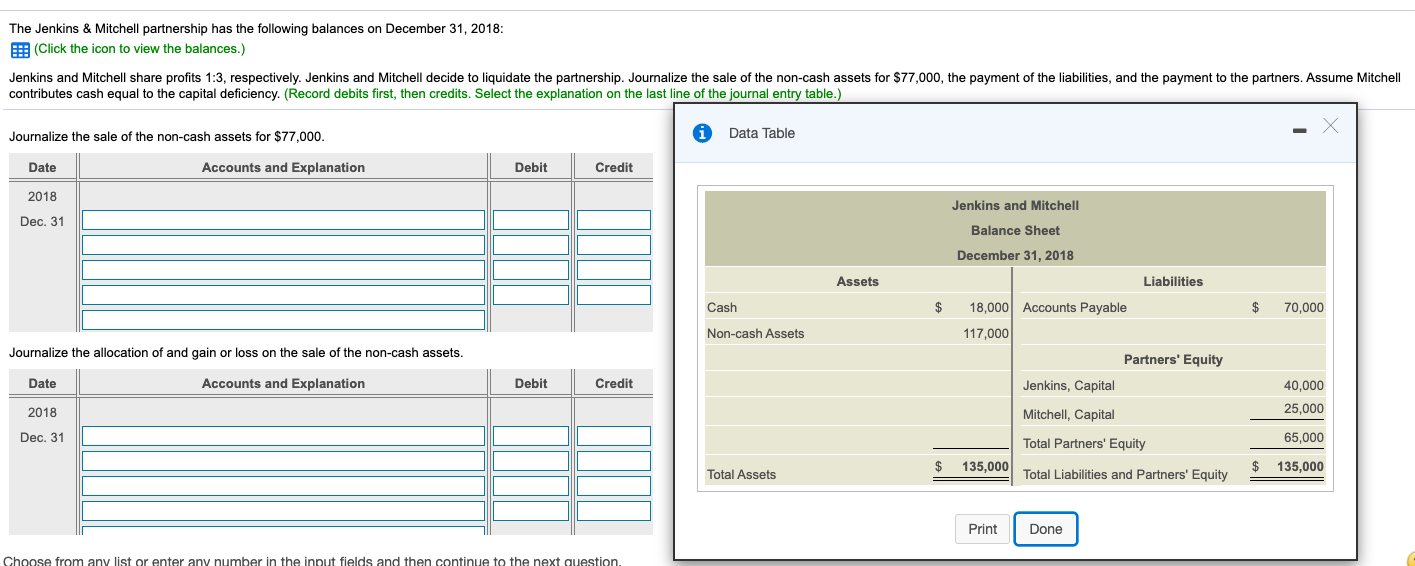
Task: Select the explanation line in the sale entry table
Action: click(x=284, y=320)
